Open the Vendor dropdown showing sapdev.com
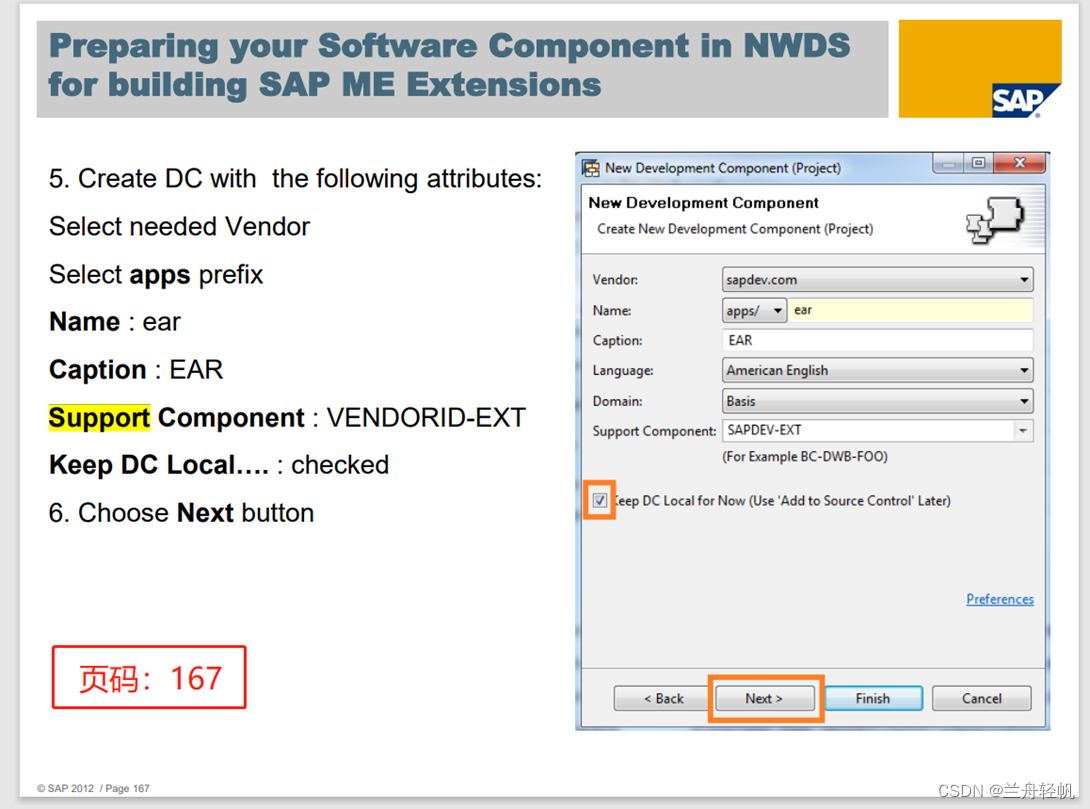The image size is (1090, 809). coord(877,279)
